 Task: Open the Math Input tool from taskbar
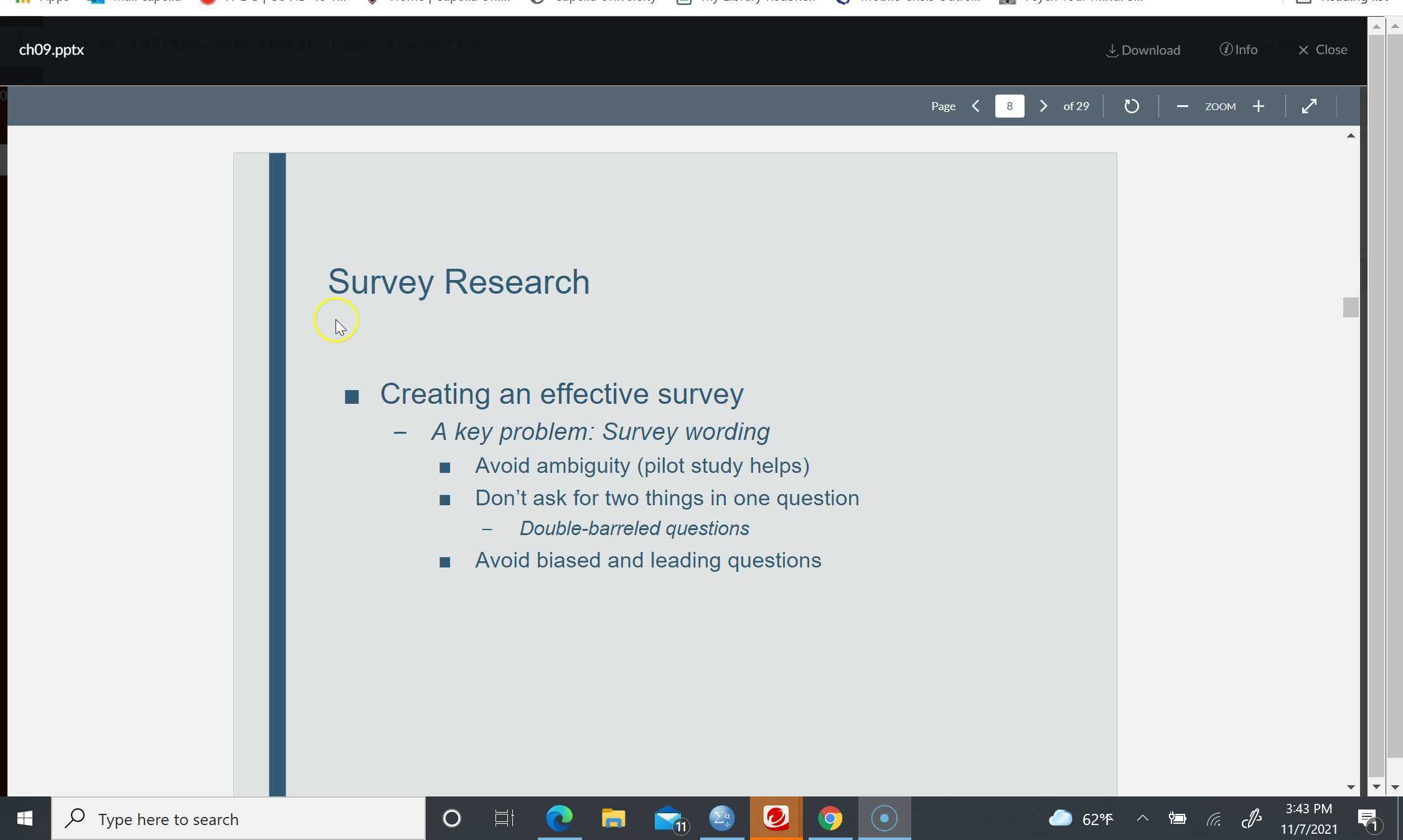pos(721,818)
